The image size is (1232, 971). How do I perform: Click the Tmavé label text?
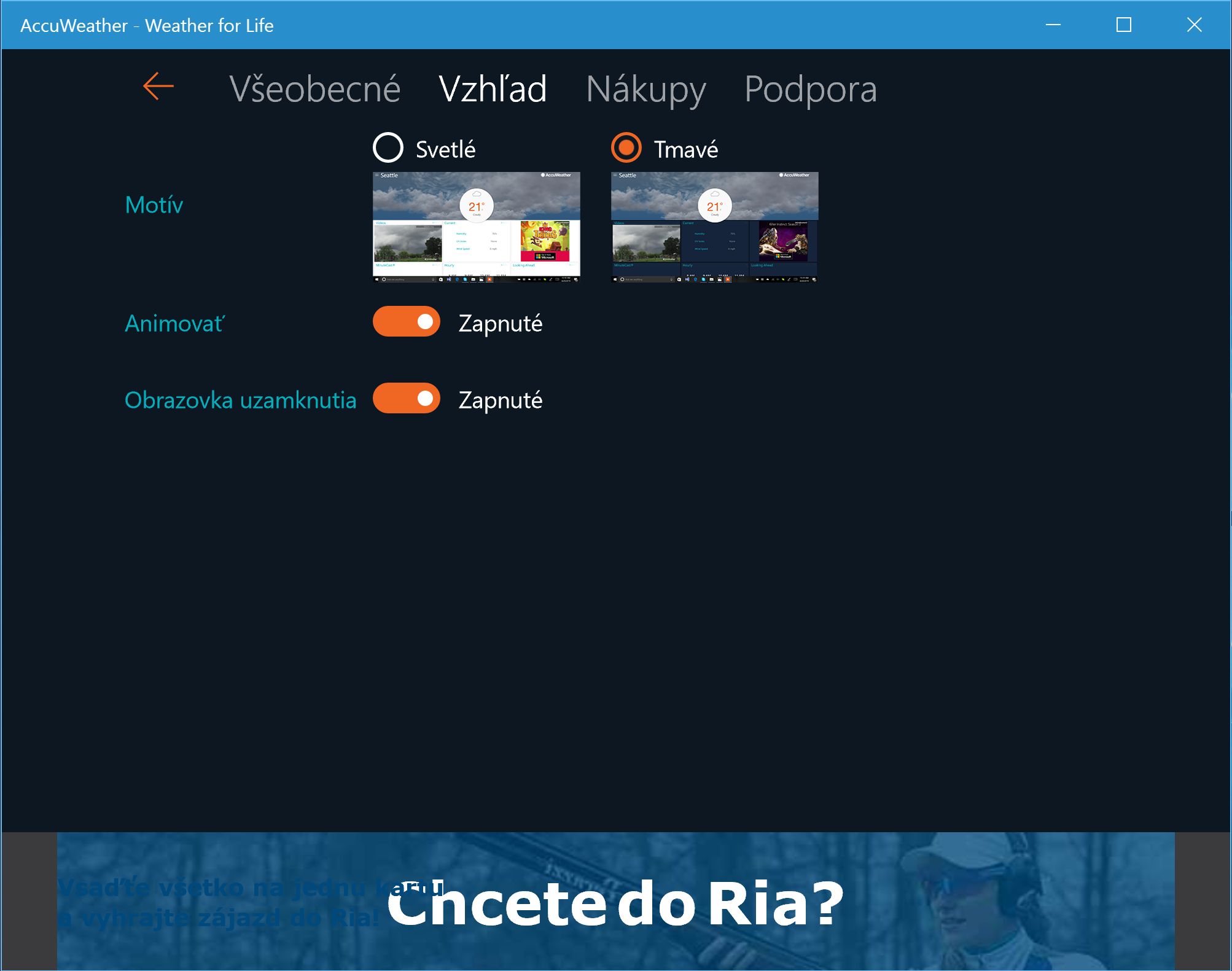coord(685,149)
